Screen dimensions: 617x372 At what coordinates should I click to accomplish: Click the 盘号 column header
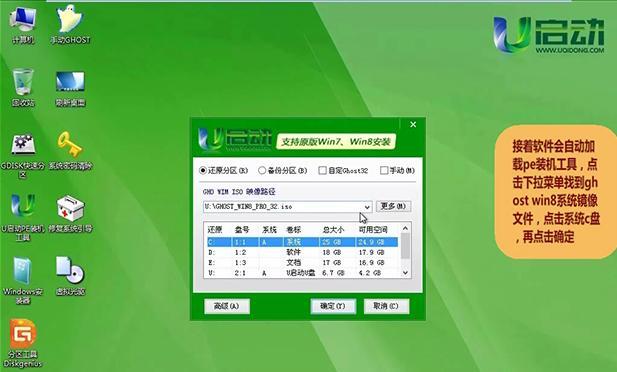coord(242,229)
